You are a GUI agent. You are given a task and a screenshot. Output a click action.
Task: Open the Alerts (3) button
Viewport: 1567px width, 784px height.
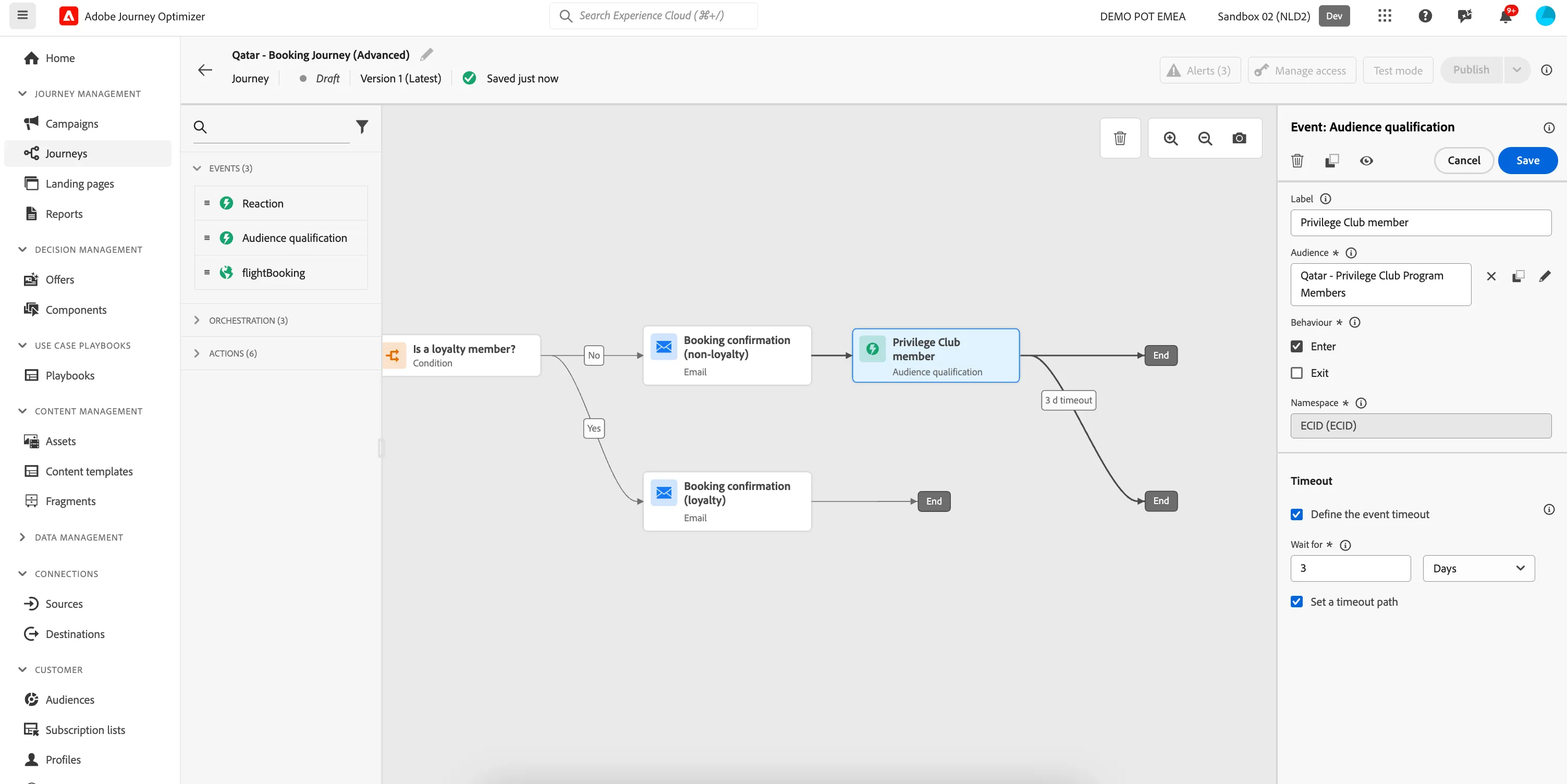click(x=1199, y=70)
